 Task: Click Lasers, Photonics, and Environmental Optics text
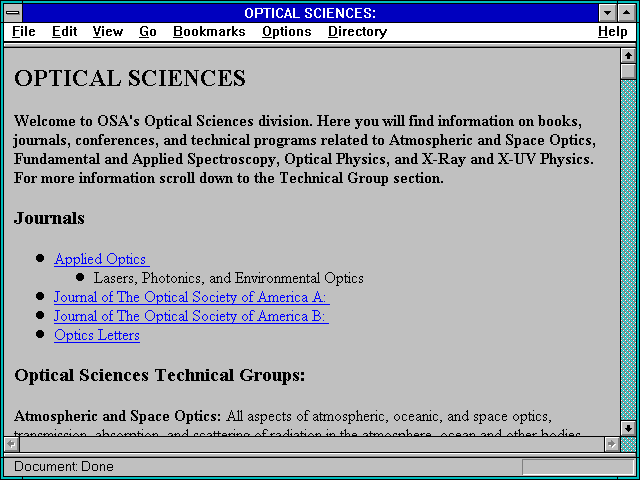(229, 278)
